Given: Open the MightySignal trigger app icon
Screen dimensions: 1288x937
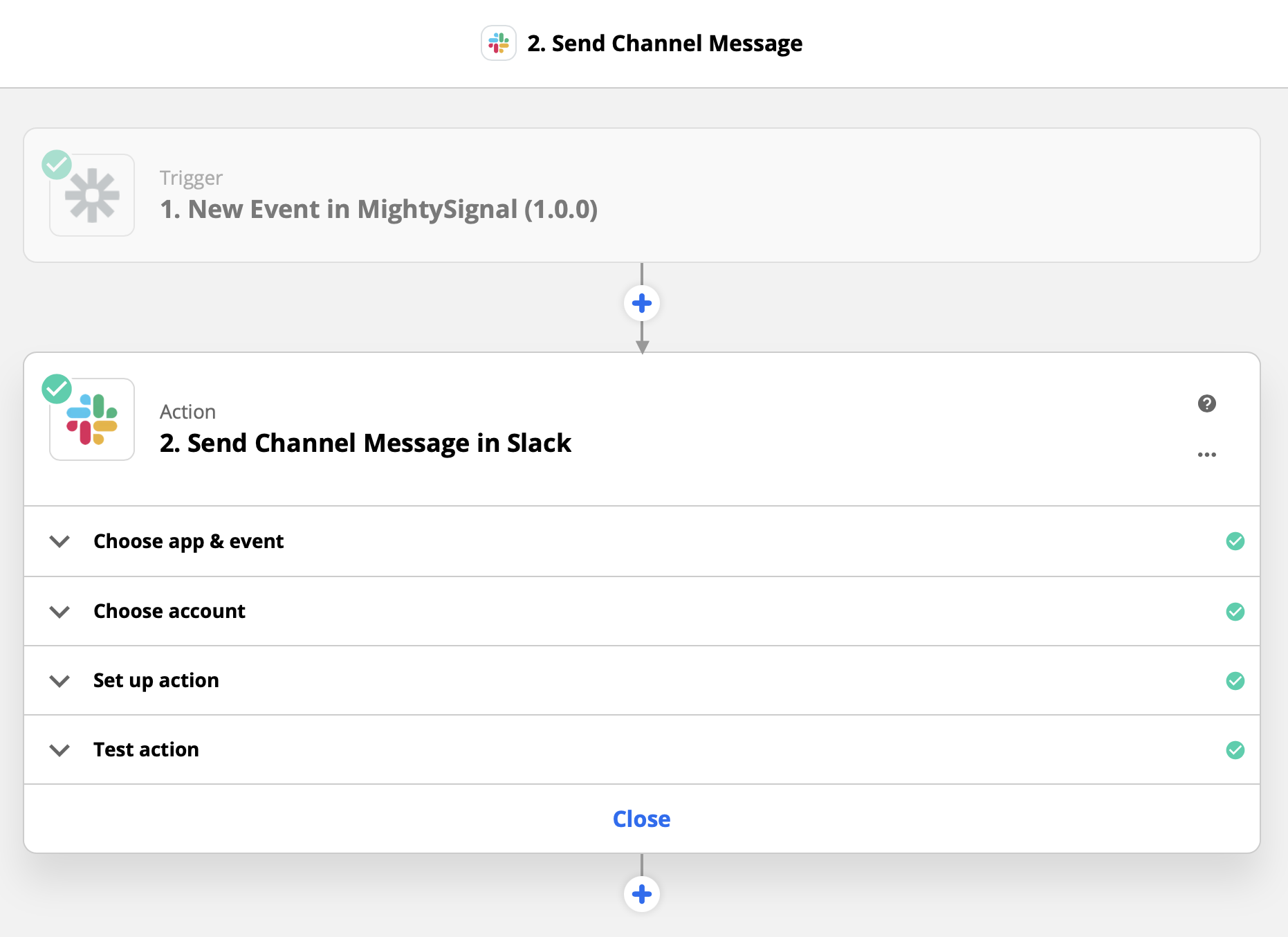Looking at the screenshot, I should [x=92, y=195].
